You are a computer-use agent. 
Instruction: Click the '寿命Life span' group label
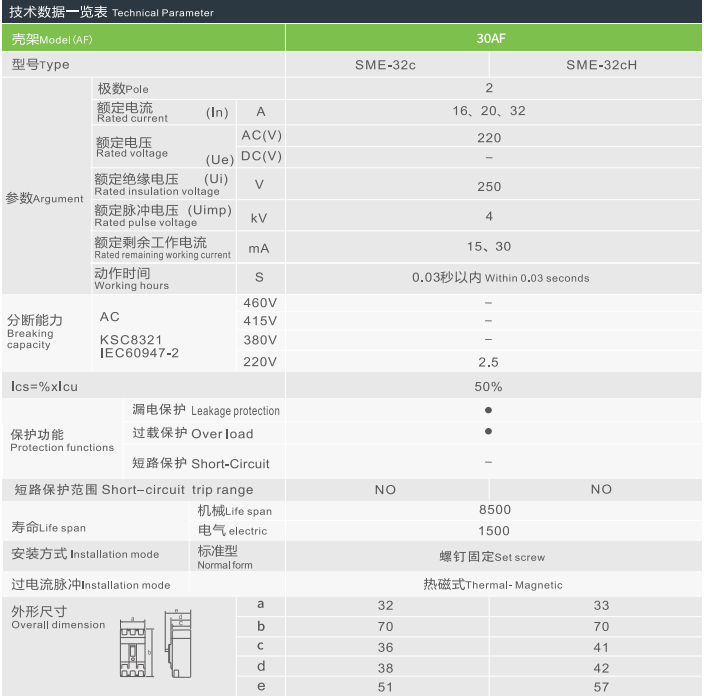tap(48, 527)
